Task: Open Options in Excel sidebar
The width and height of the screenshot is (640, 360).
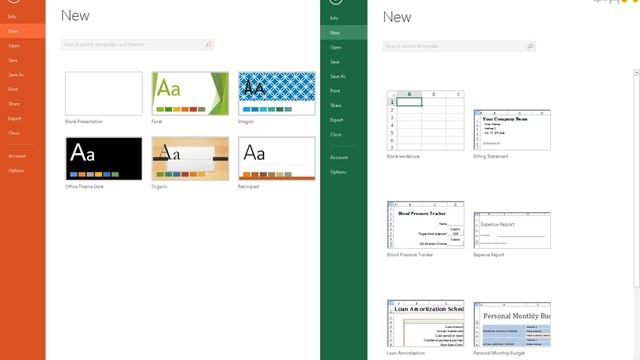Action: [x=338, y=172]
